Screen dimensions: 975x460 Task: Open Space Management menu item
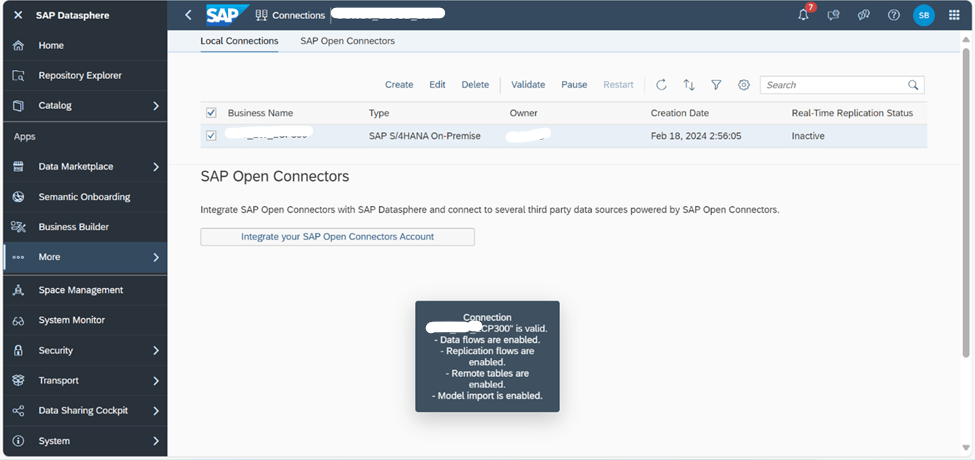[x=81, y=290]
